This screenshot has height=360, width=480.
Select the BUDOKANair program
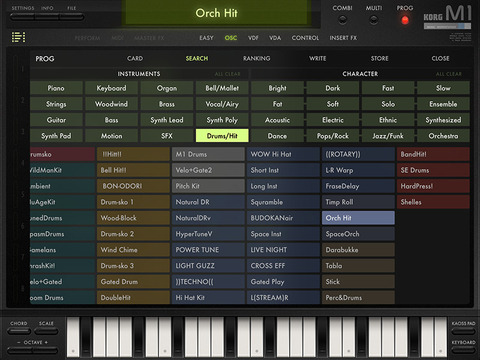click(283, 218)
